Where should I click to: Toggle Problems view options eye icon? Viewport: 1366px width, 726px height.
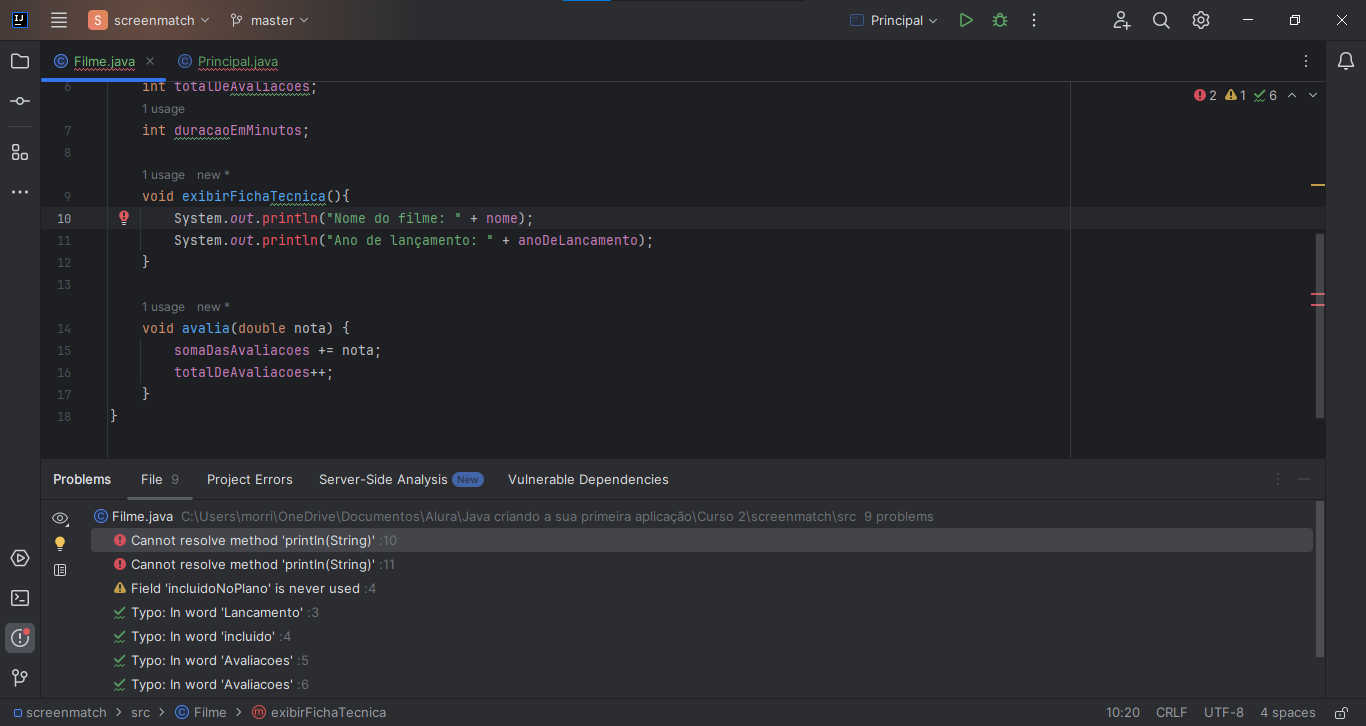(60, 518)
